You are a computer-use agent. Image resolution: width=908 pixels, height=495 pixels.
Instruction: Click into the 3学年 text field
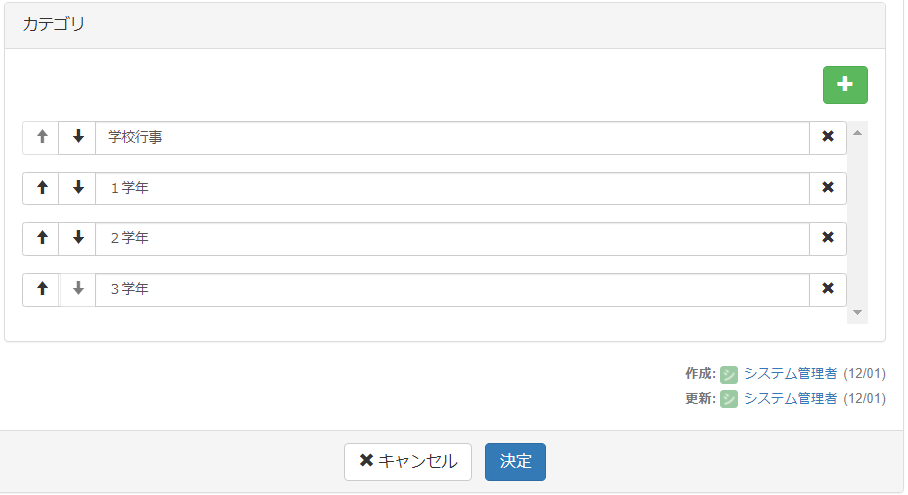pyautogui.click(x=450, y=289)
